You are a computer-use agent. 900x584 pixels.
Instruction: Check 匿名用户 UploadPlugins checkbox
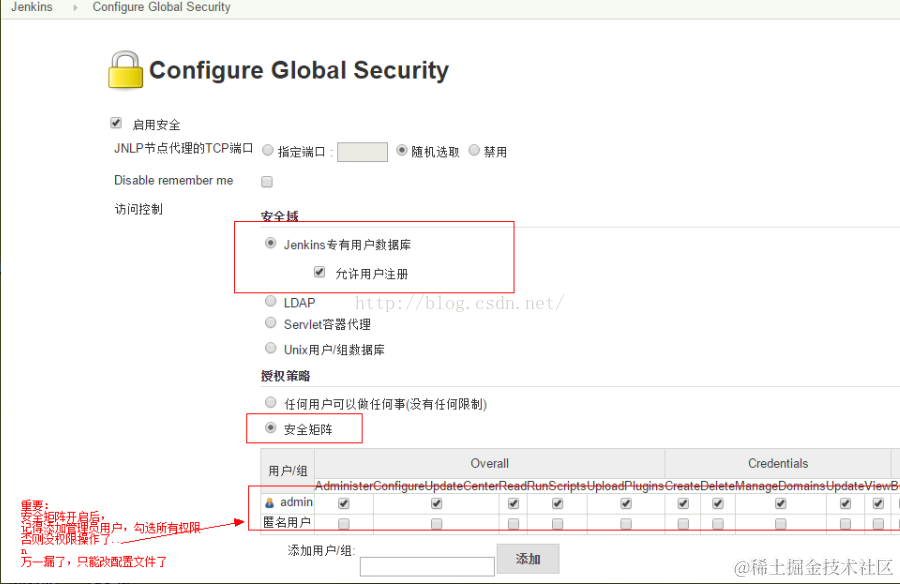tap(626, 524)
